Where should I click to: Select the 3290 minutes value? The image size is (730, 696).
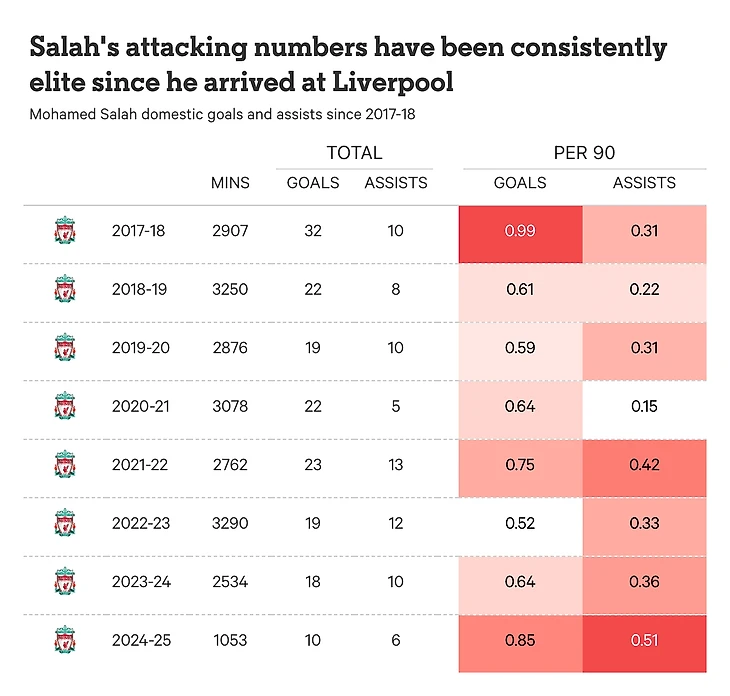[x=230, y=523]
